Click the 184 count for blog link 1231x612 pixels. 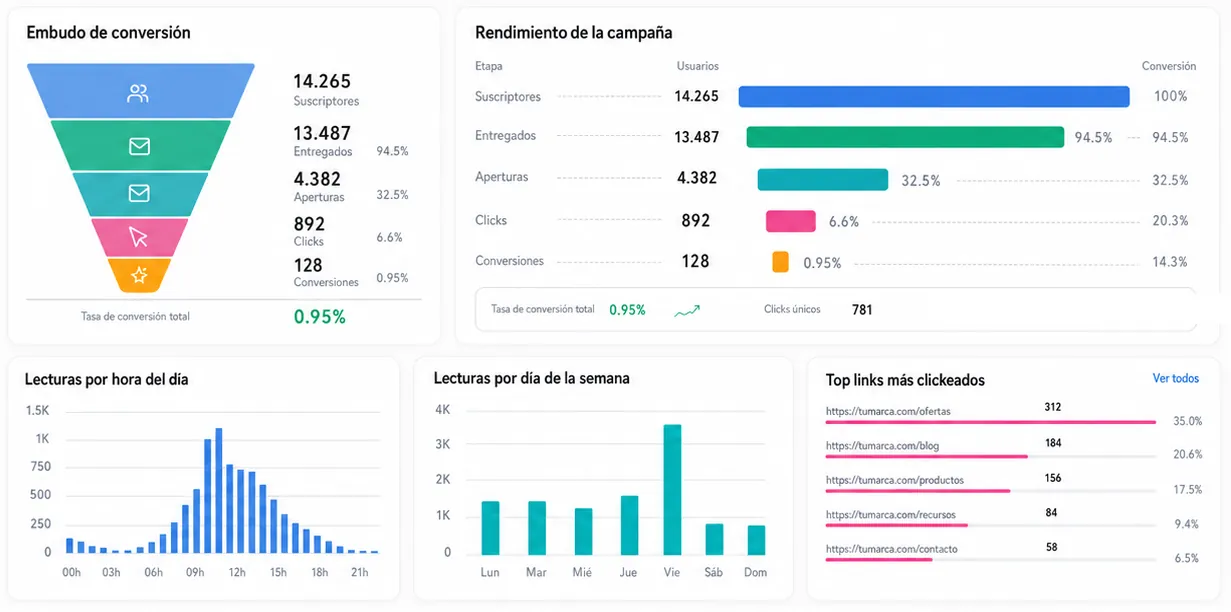pos(1053,443)
